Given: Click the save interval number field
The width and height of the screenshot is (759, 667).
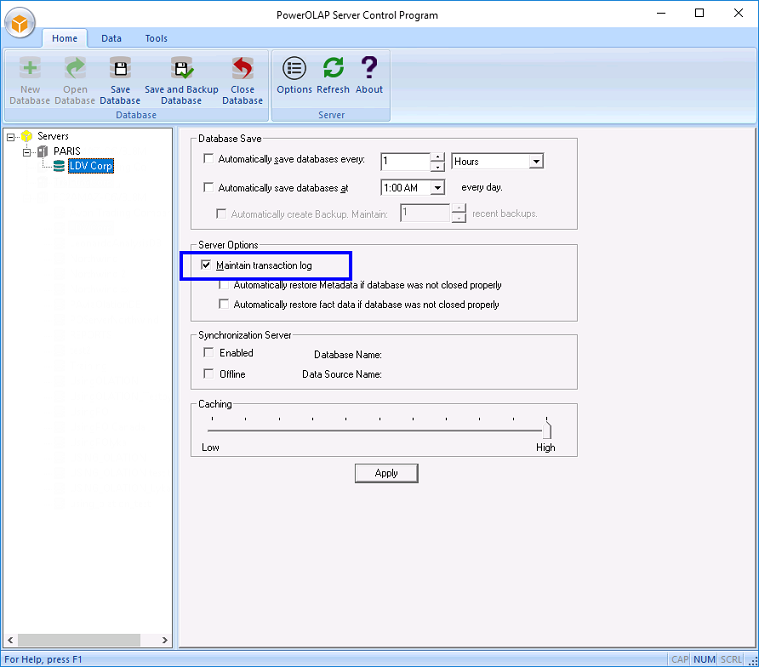Looking at the screenshot, I should (405, 161).
